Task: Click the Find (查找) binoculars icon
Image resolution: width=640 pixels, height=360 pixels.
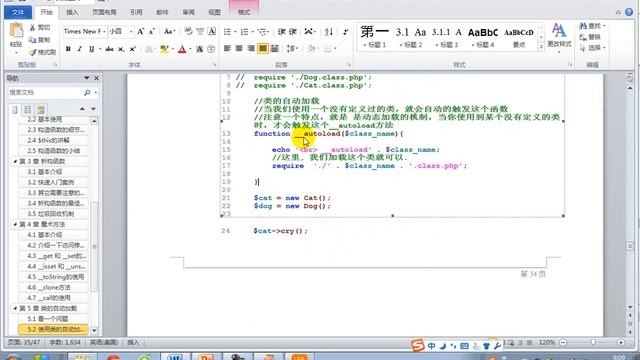Action: coord(583,26)
